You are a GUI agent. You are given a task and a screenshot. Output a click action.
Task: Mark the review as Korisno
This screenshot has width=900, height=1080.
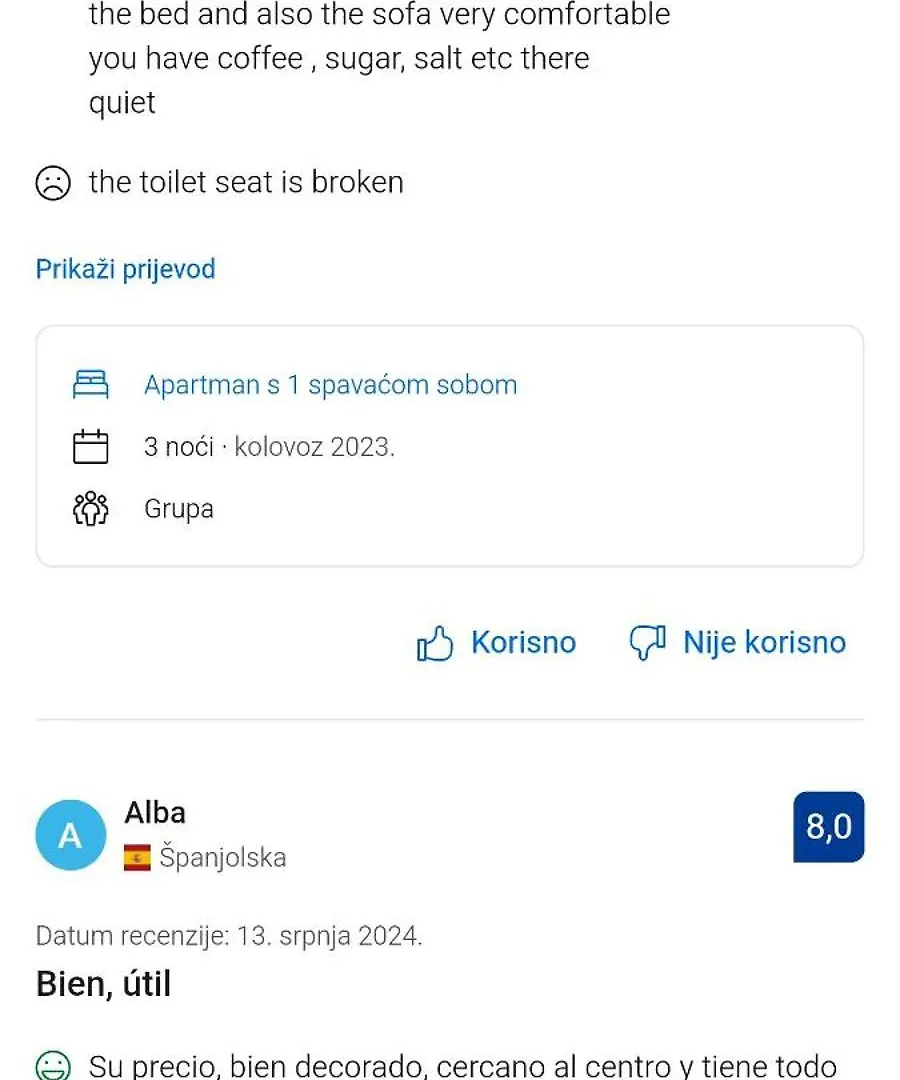[x=496, y=643]
